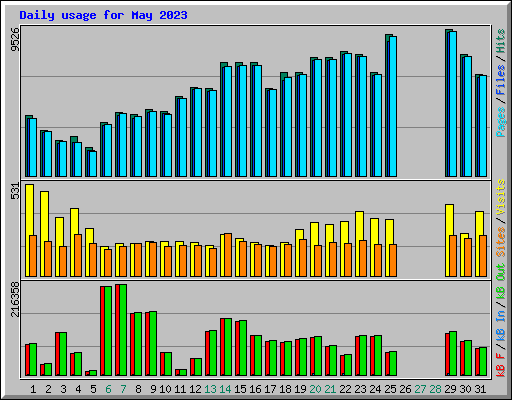Click the green kB Out bar for day 14
The height and width of the screenshot is (400, 512).
click(x=228, y=347)
